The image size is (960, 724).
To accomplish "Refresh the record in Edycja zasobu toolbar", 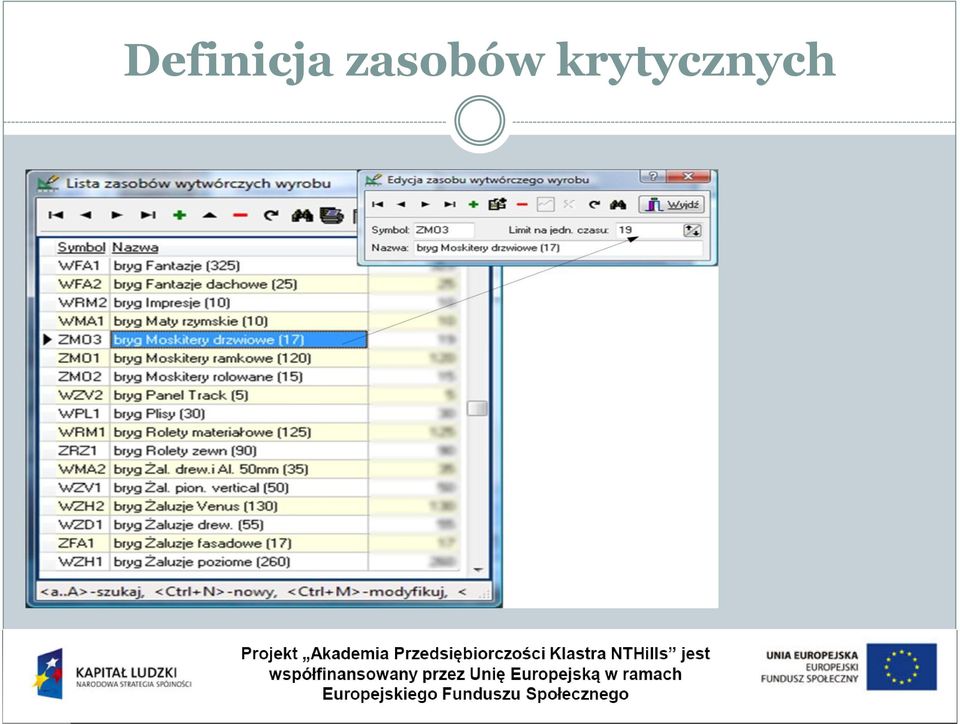I will [593, 204].
